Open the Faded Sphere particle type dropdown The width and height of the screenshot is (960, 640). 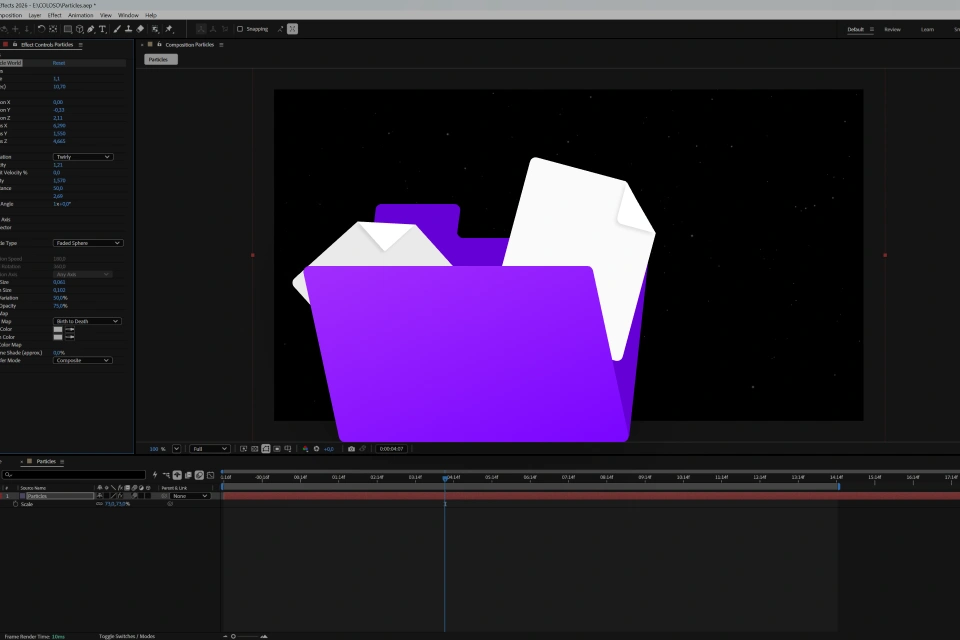[88, 243]
